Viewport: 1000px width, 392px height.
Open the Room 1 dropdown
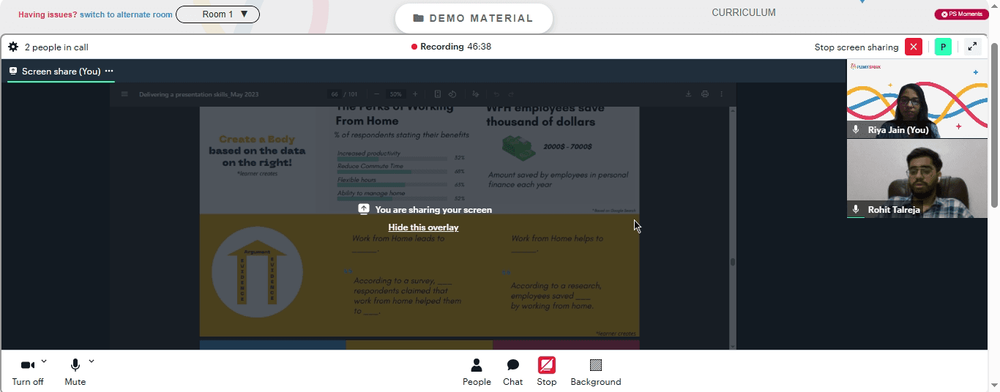point(217,14)
